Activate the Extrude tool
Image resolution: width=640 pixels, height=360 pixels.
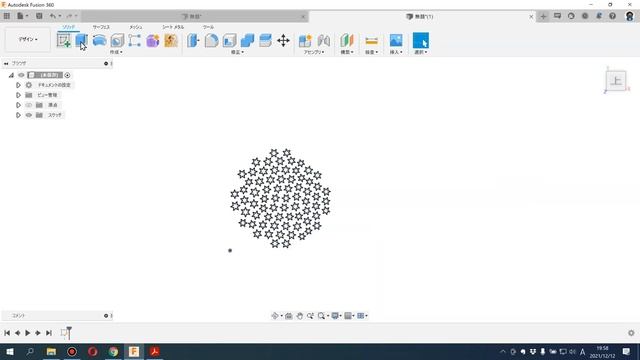click(81, 40)
